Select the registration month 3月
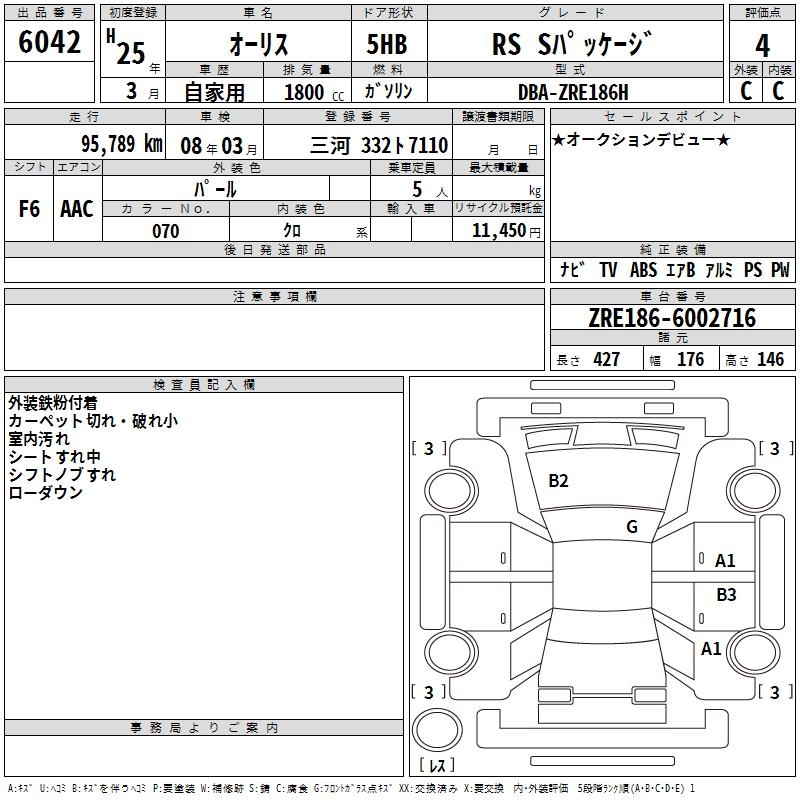800x800 pixels. coord(142,91)
